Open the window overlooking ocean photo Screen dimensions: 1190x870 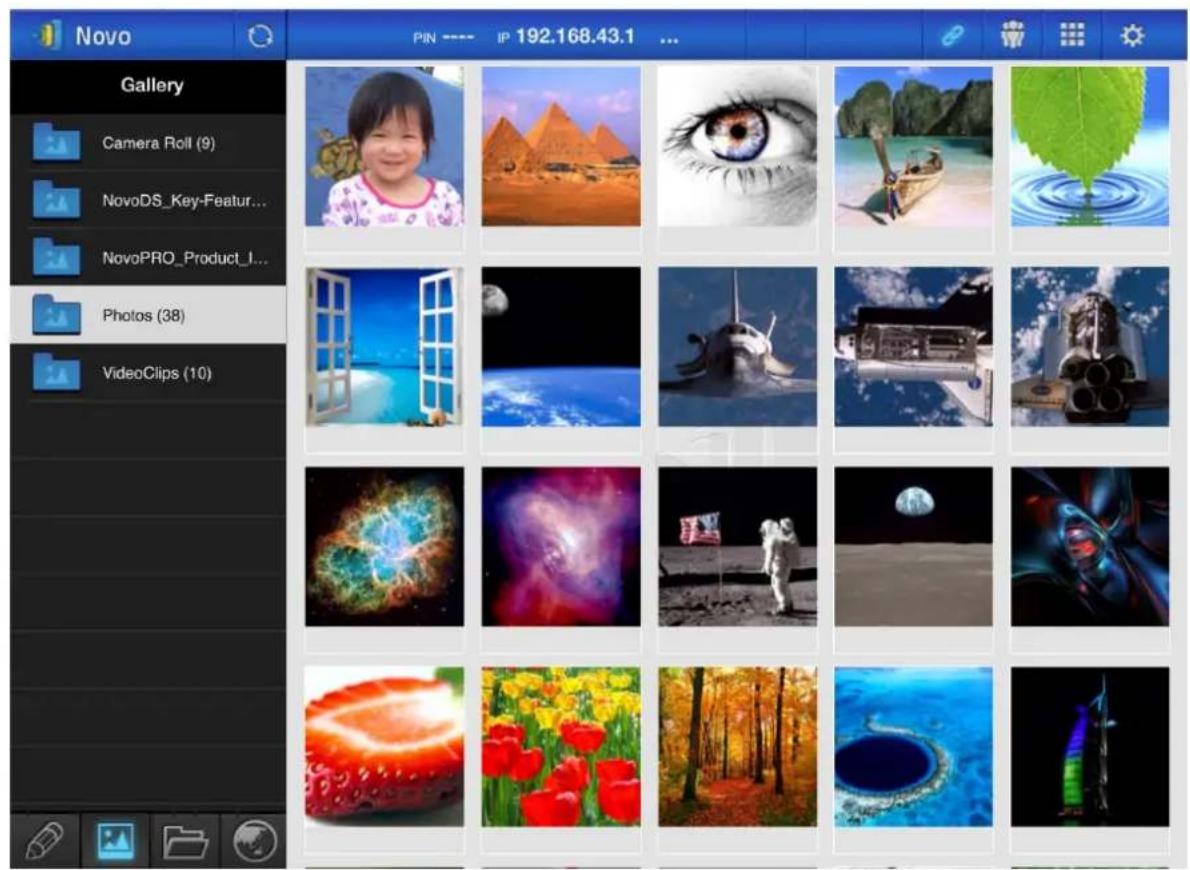(384, 347)
